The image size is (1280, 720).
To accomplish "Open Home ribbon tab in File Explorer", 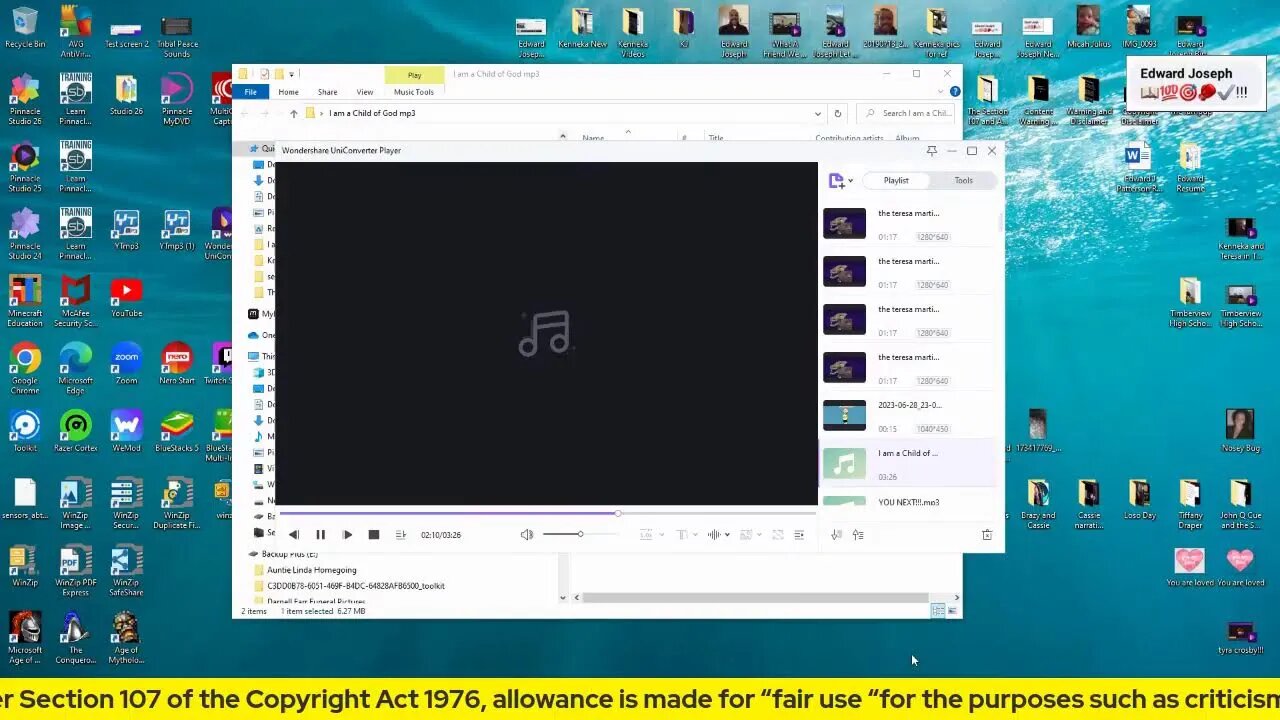I will pyautogui.click(x=288, y=92).
